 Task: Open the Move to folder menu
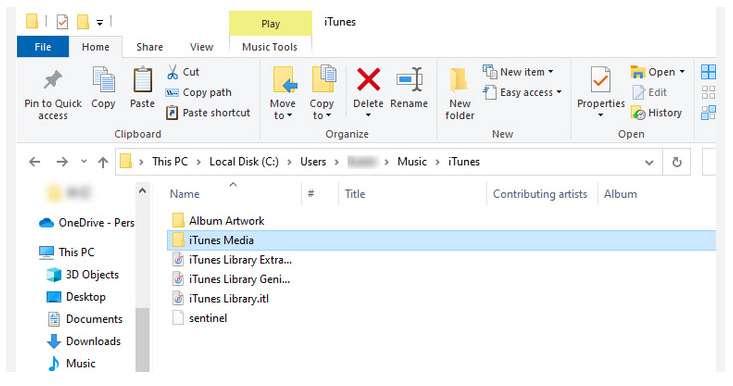pyautogui.click(x=283, y=93)
